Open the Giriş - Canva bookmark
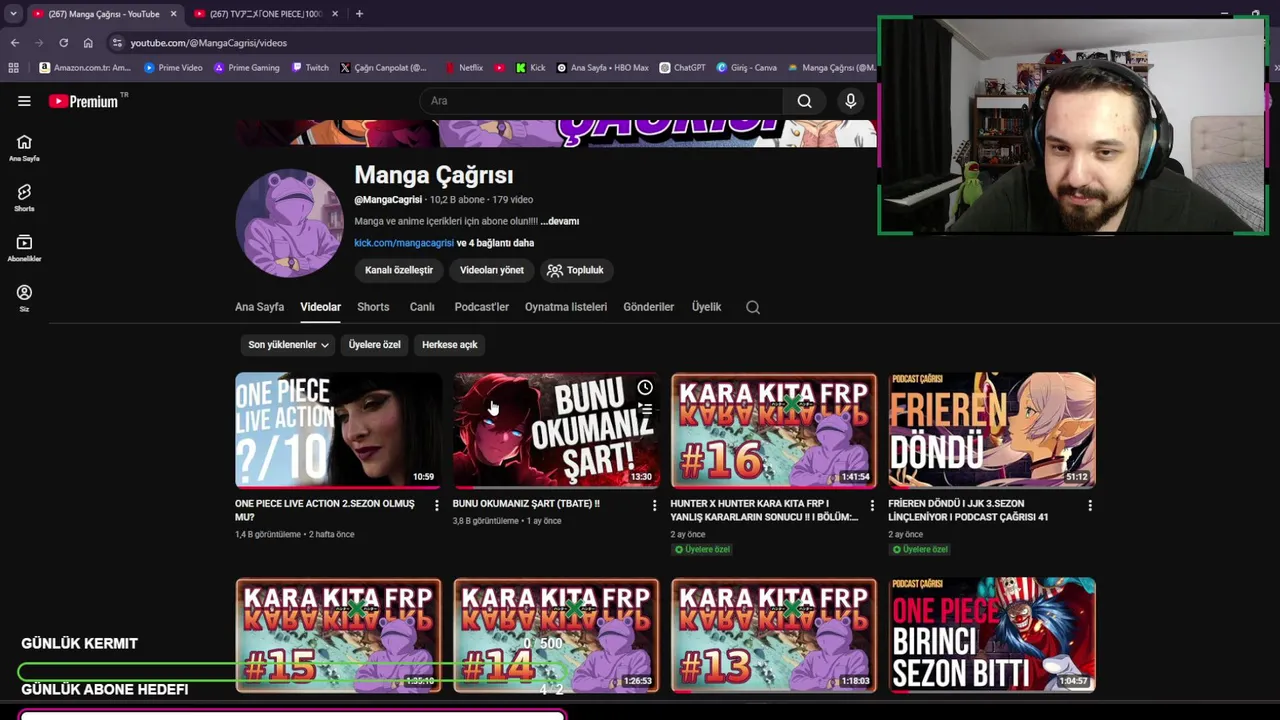This screenshot has width=1280, height=720. pyautogui.click(x=747, y=68)
